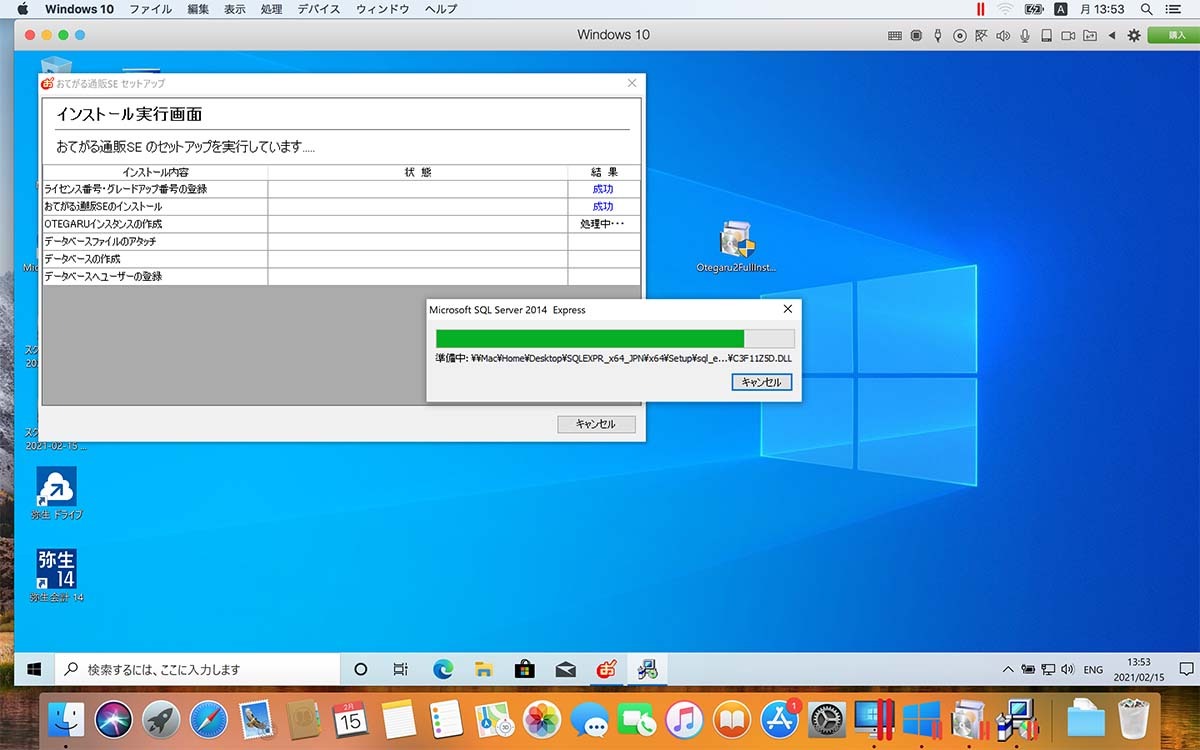Open the Apple menu
This screenshot has width=1200, height=750.
[23, 9]
